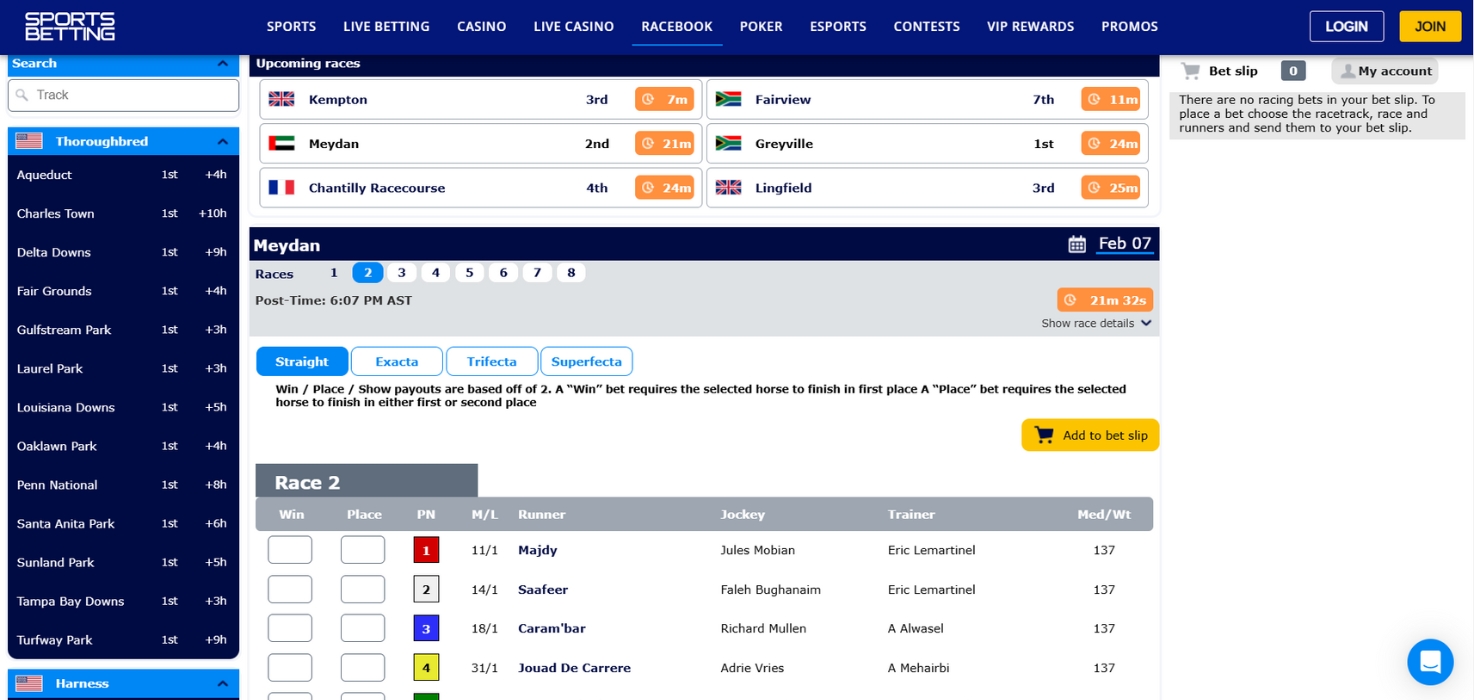Click the Greyville 24m countdown badge
1474x700 pixels.
pyautogui.click(x=1111, y=143)
